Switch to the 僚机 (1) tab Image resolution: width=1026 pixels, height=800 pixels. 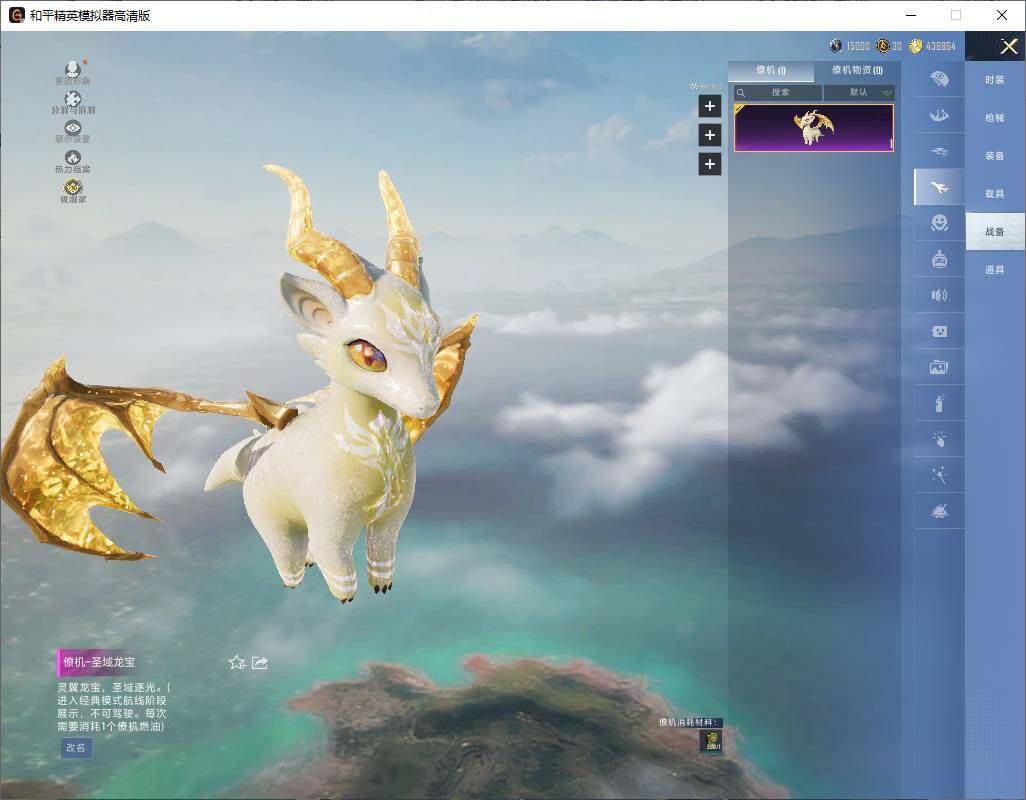[x=771, y=71]
